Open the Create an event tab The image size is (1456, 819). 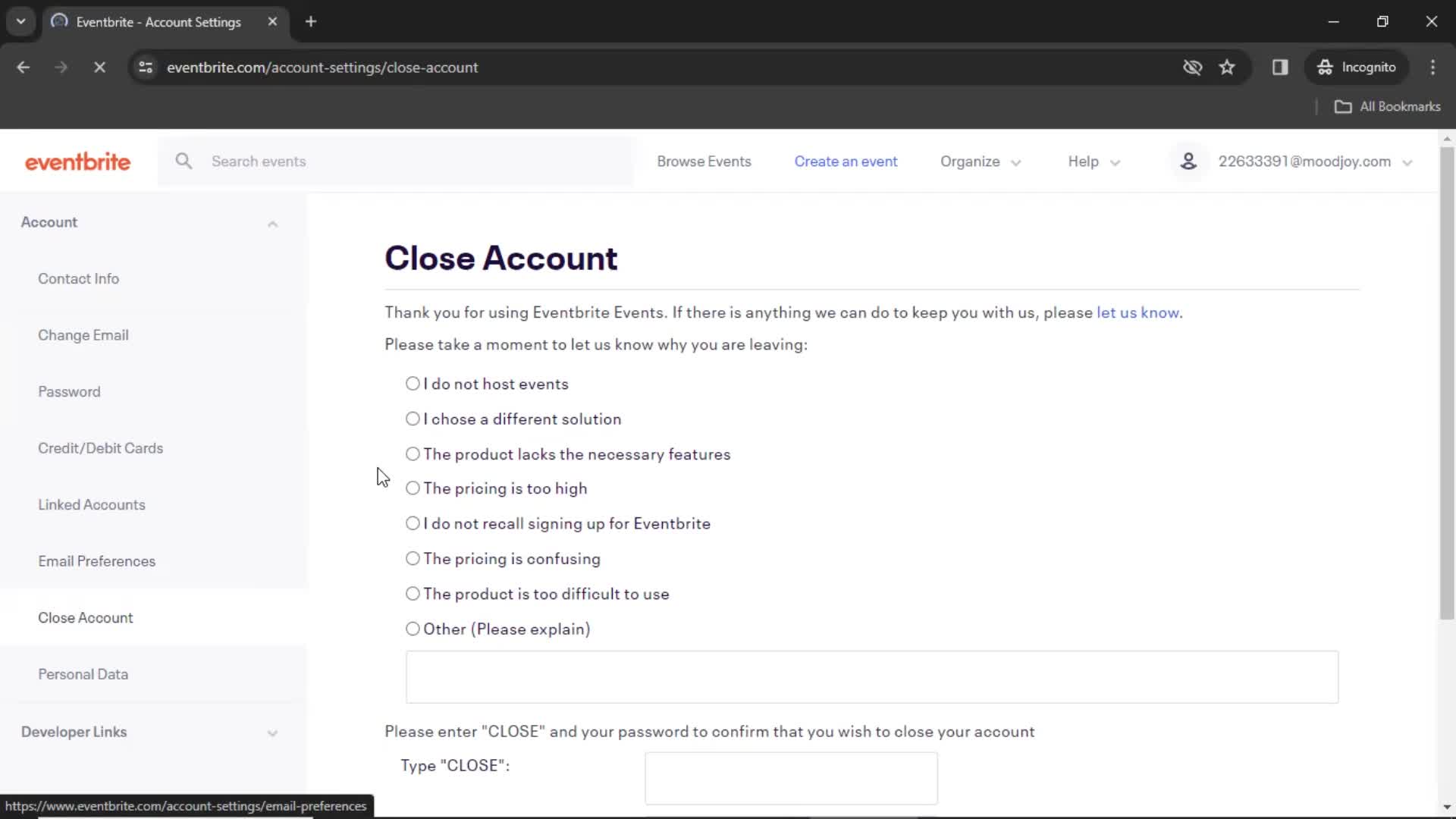[x=846, y=161]
